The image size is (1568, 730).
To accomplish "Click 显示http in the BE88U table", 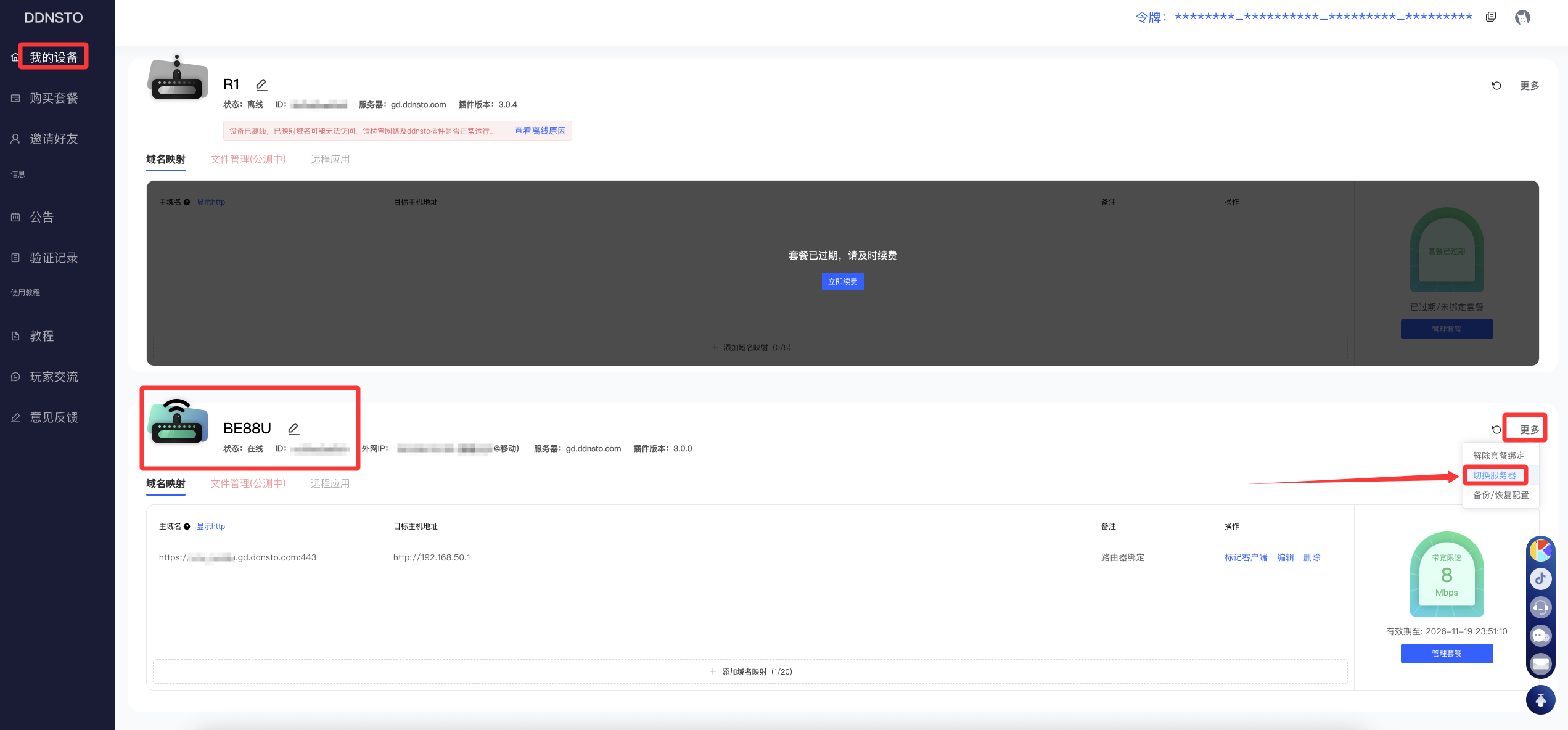I will pos(211,527).
